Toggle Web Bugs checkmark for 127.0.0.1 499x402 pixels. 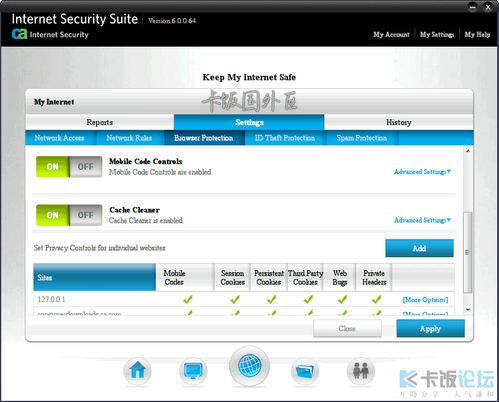click(342, 299)
